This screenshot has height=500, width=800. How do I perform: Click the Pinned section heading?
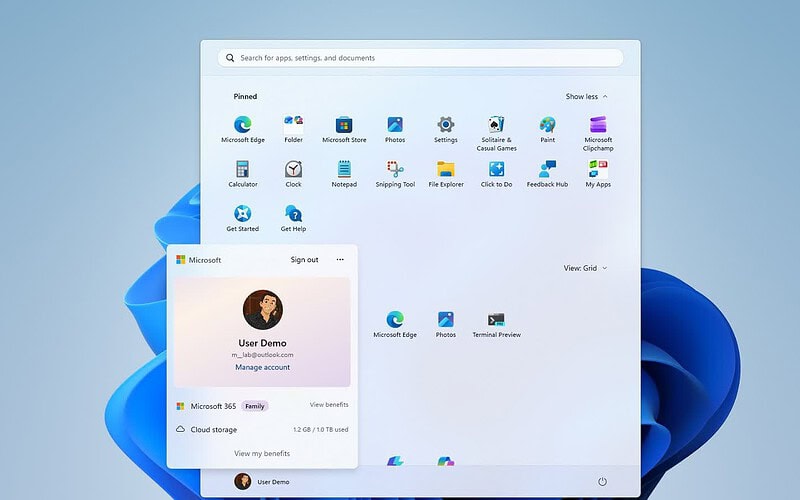(245, 96)
